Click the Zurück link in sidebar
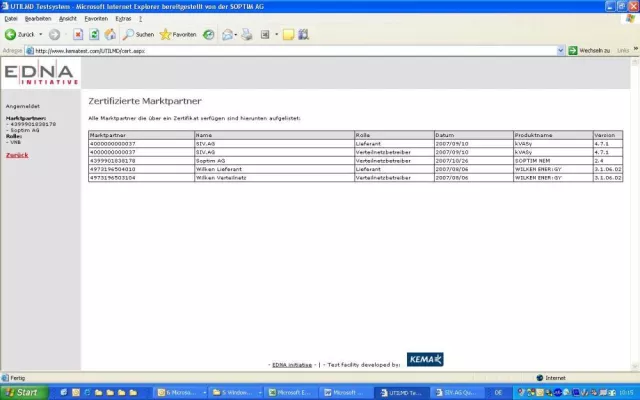 click(x=17, y=155)
